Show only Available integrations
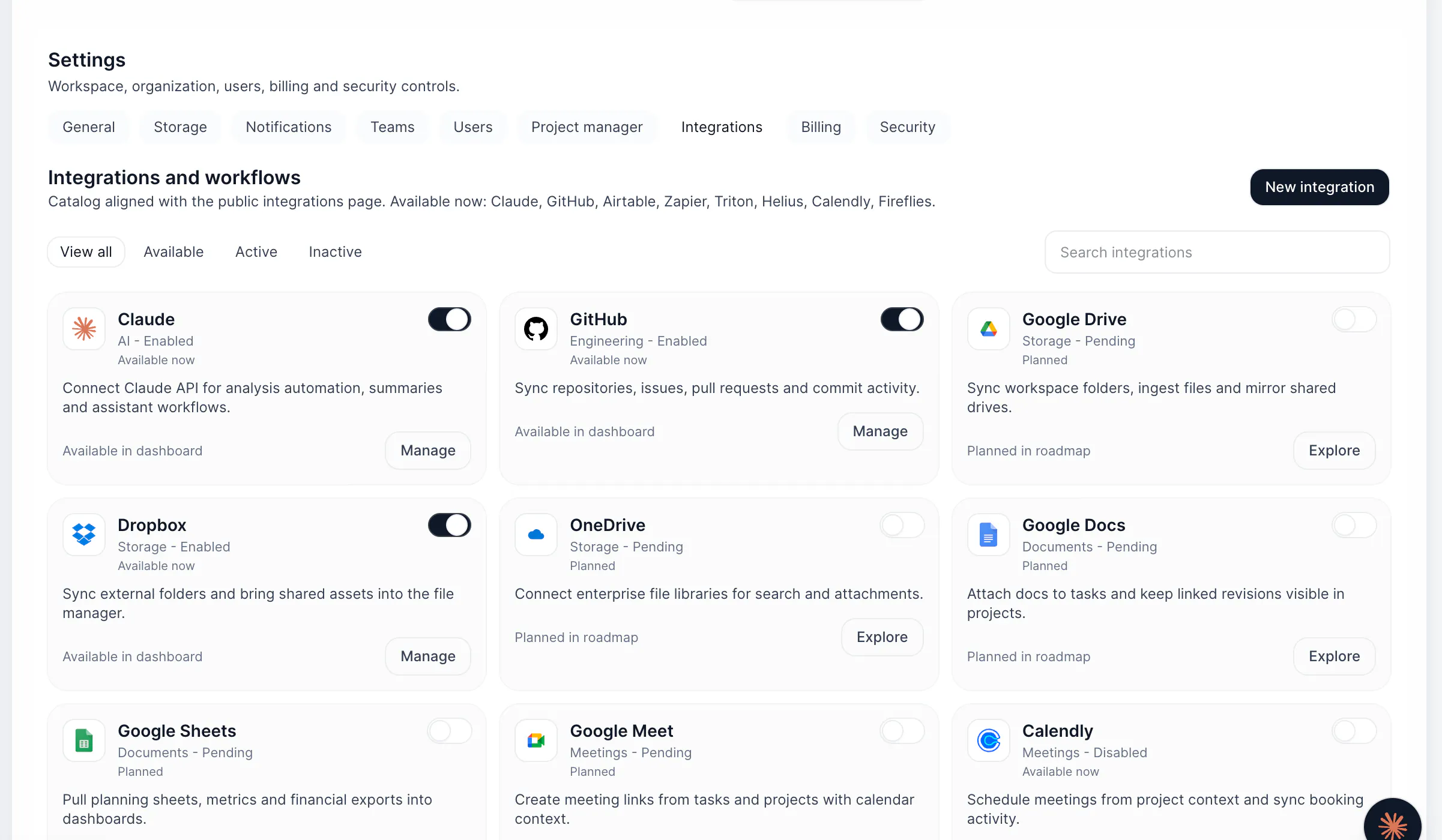 click(173, 252)
